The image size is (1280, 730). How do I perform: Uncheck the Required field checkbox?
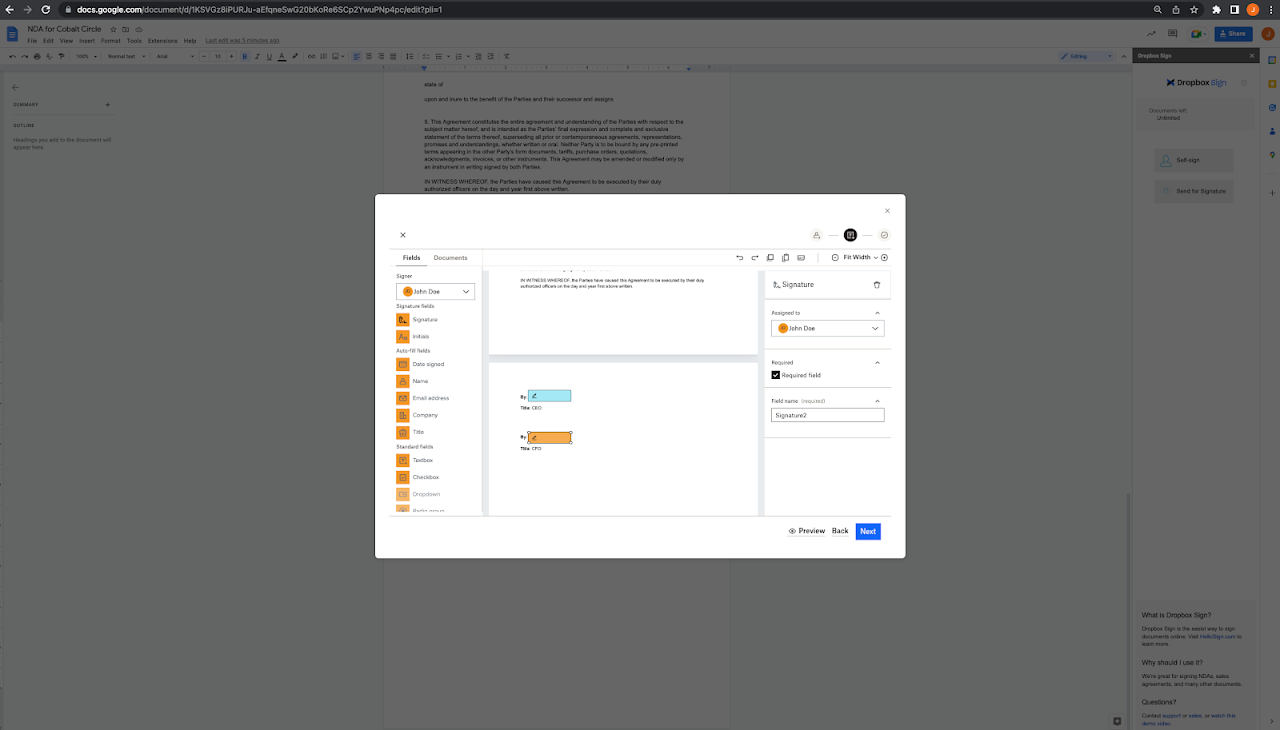tap(775, 375)
